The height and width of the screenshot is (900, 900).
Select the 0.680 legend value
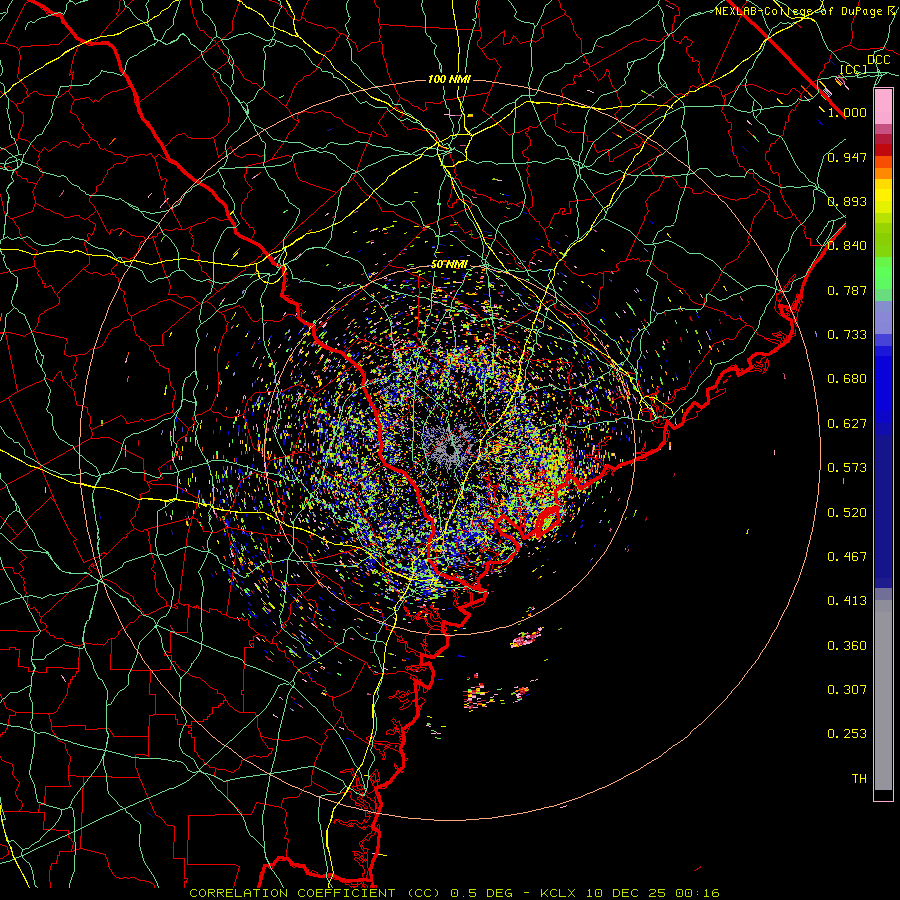(x=847, y=379)
